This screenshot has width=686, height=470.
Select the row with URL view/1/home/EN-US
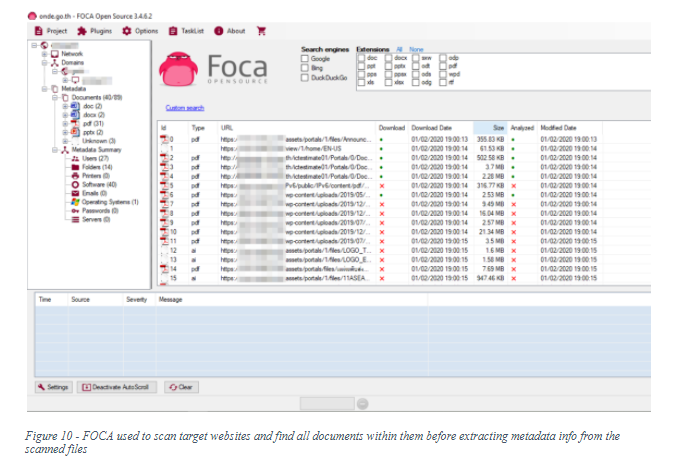point(381,149)
